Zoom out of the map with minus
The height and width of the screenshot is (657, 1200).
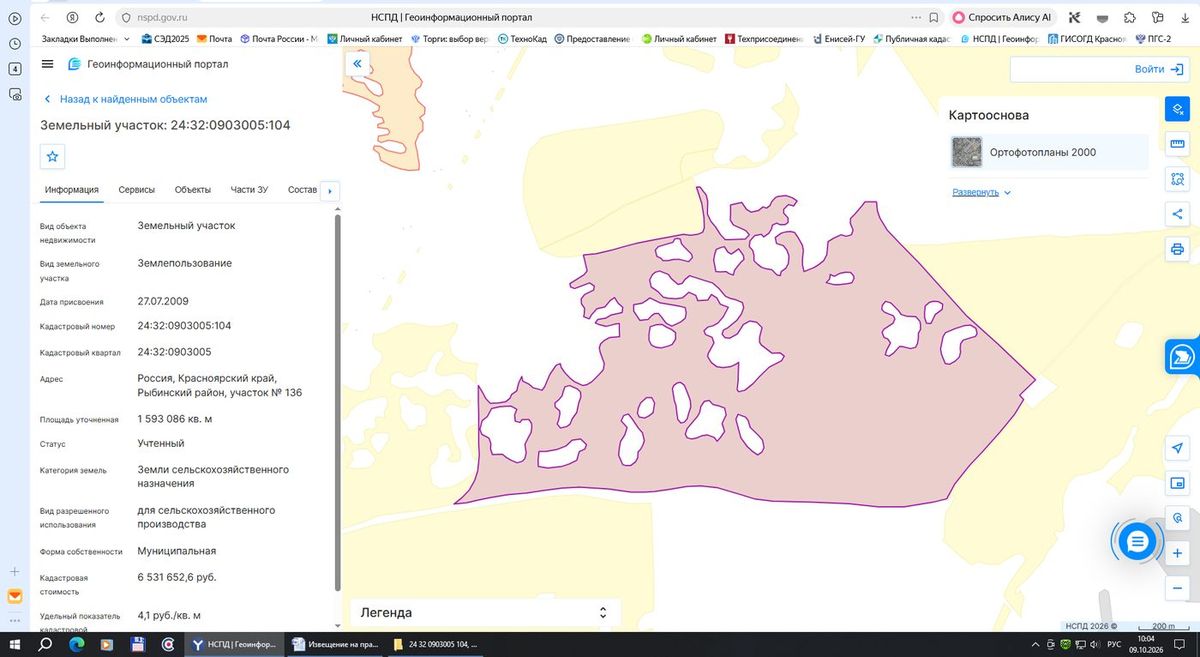coord(1177,588)
